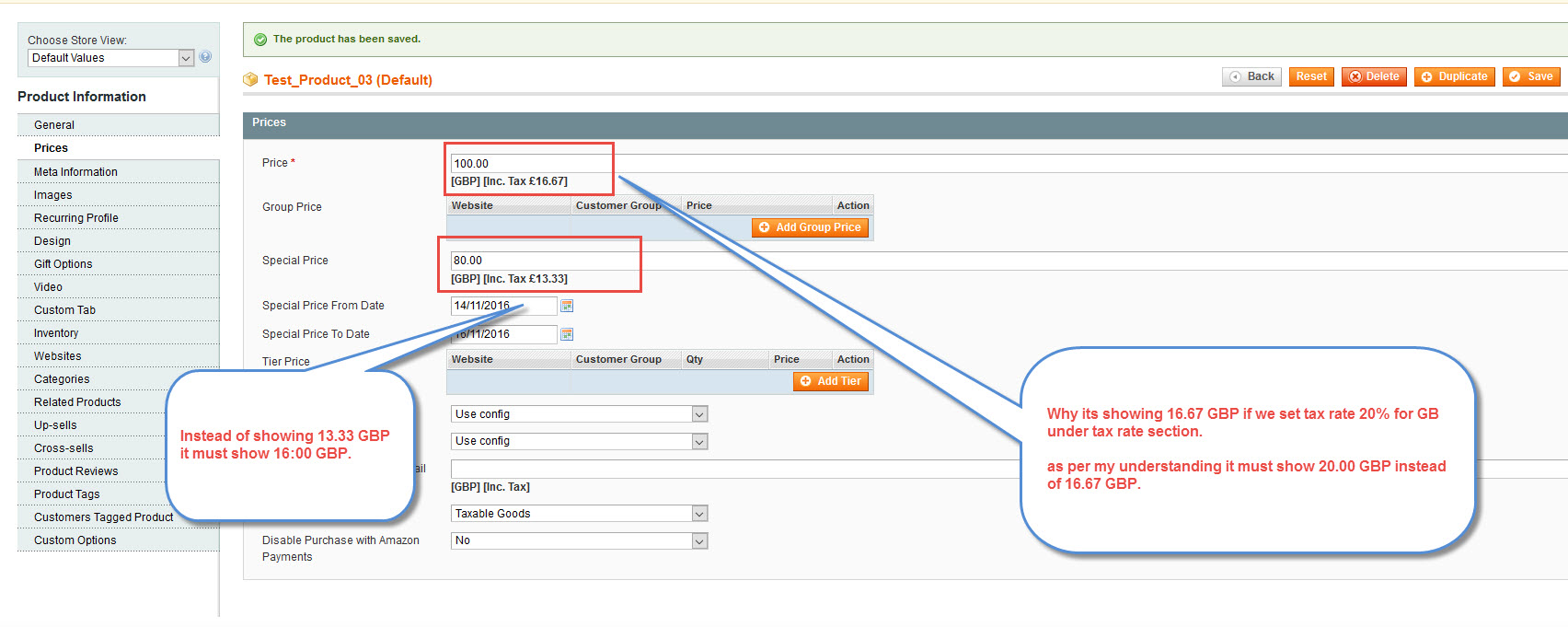Open the Custom Options tab
This screenshot has width=1568, height=627.
click(75, 540)
